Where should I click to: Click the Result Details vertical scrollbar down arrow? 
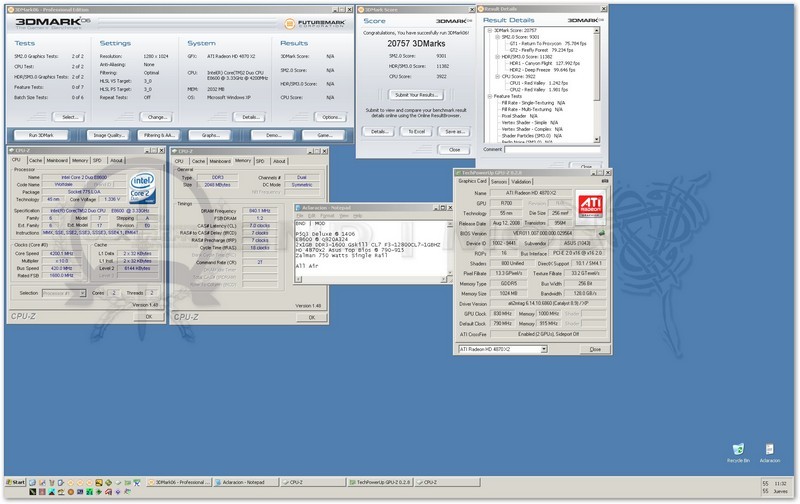tap(596, 139)
